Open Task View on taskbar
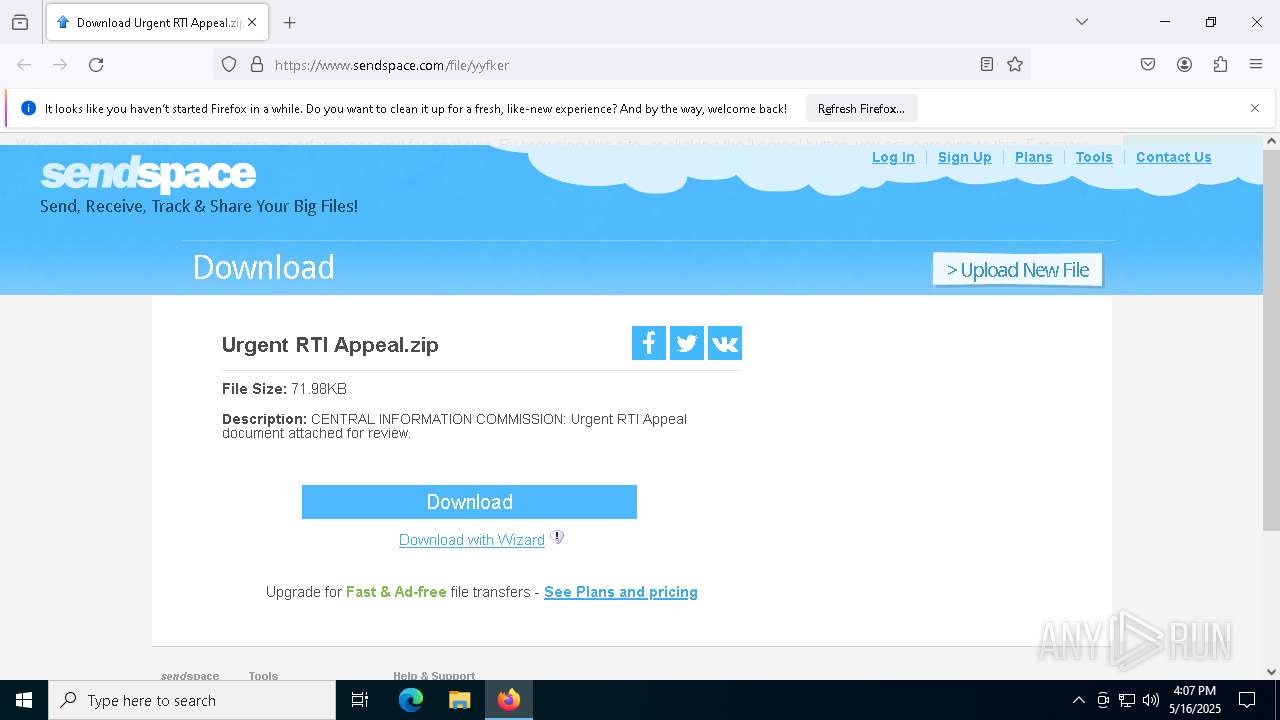This screenshot has width=1280, height=720. point(360,700)
